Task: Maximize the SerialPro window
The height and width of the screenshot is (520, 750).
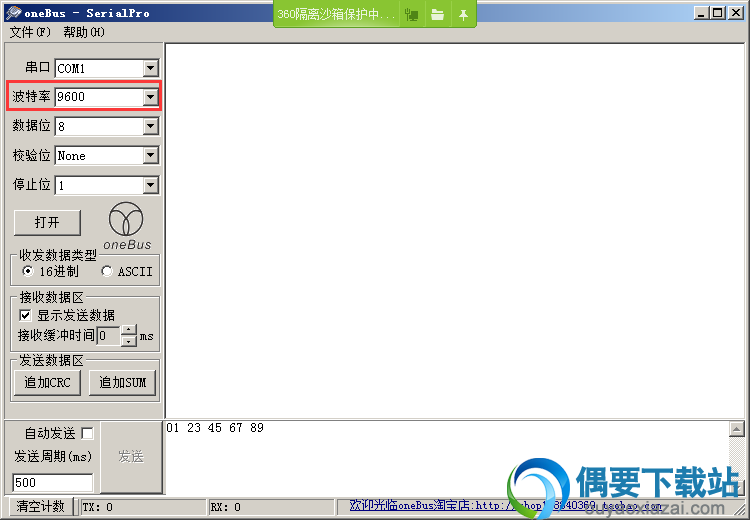Action: point(717,13)
